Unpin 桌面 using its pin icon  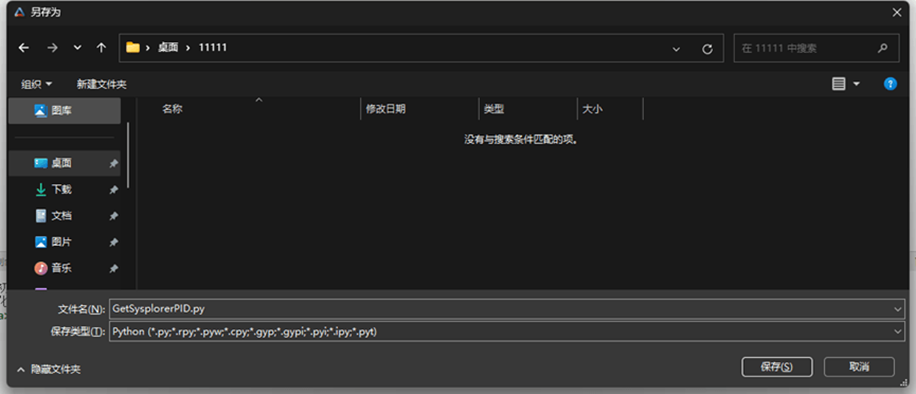click(x=113, y=164)
